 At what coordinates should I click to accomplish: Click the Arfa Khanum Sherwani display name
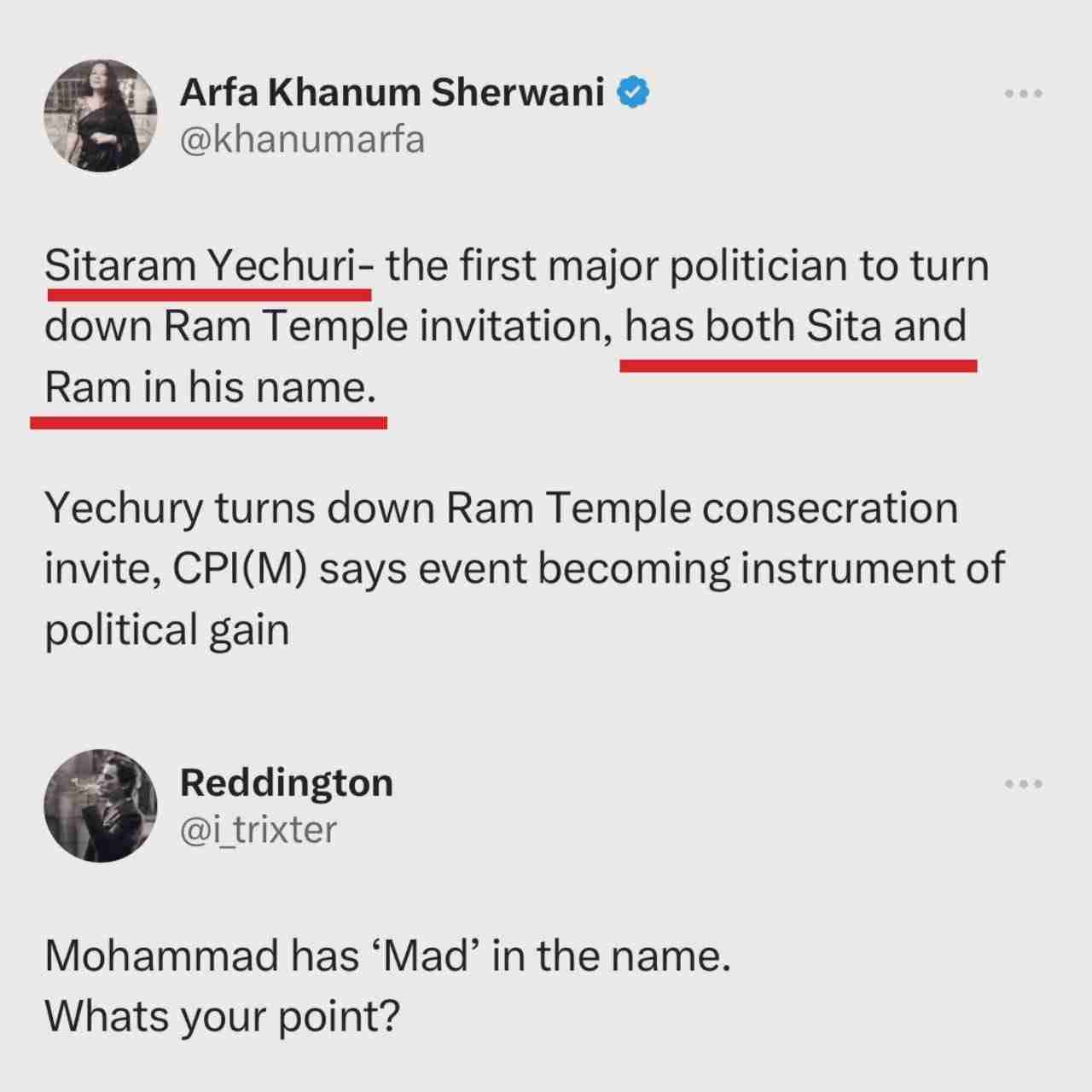pyautogui.click(x=391, y=92)
